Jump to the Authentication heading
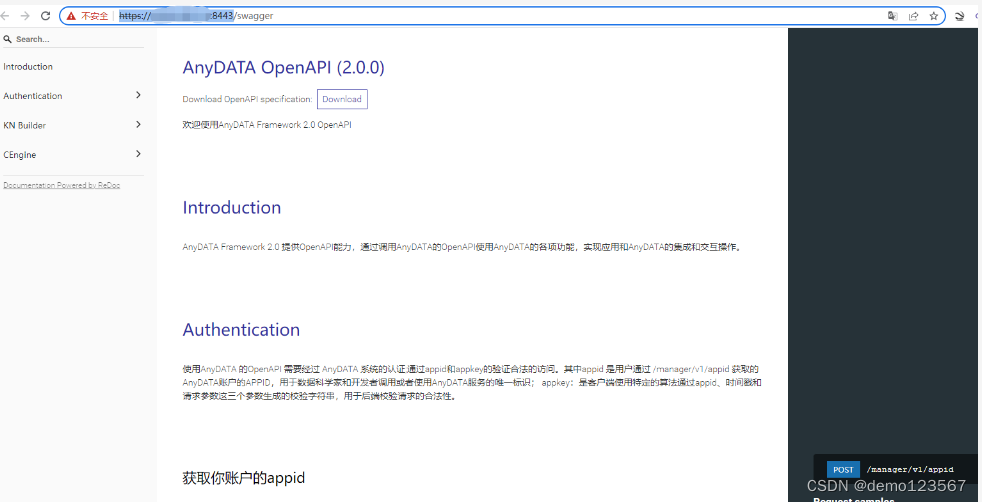 (241, 329)
